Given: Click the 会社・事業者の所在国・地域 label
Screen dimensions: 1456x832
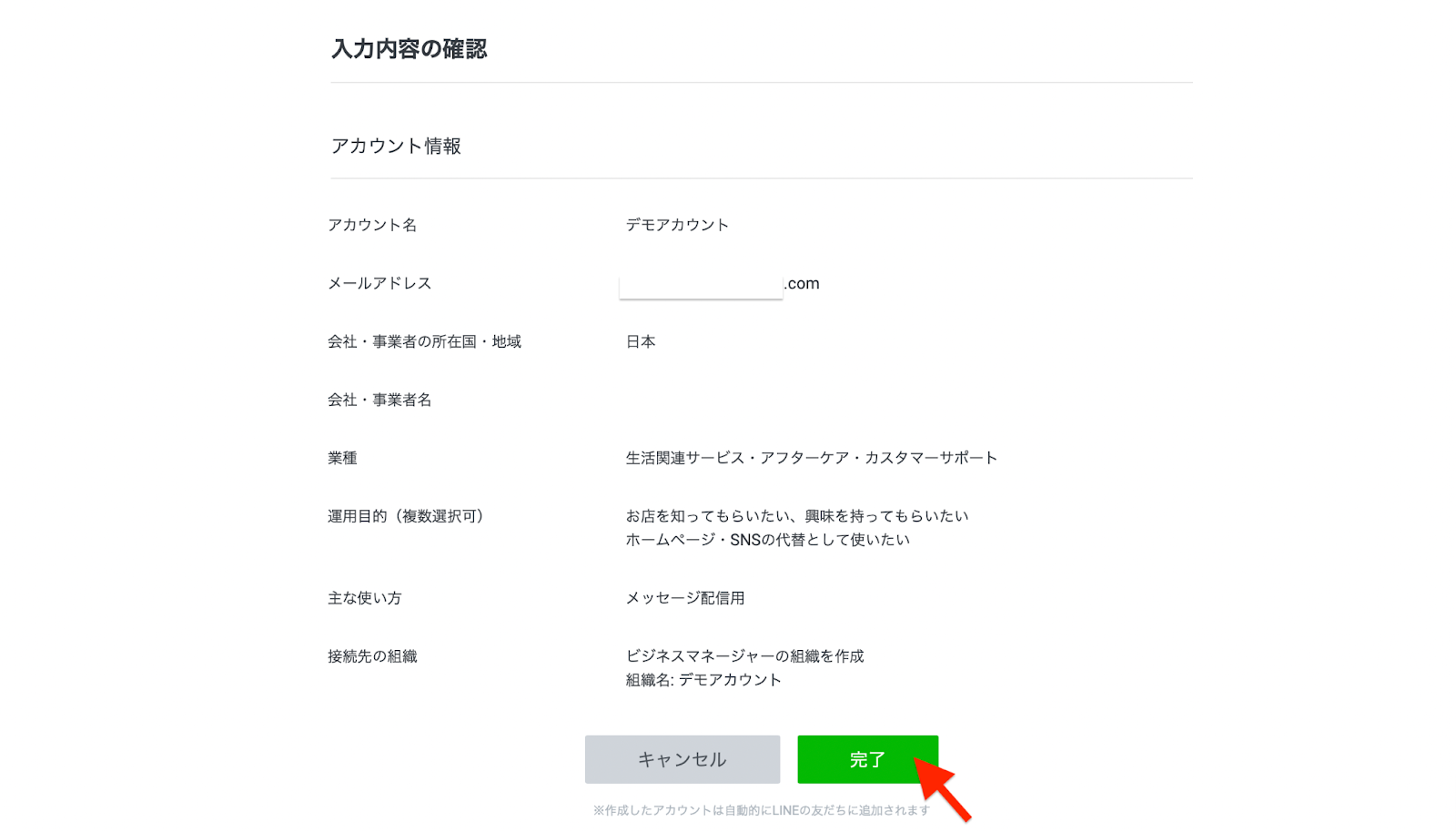Looking at the screenshot, I should 424,341.
